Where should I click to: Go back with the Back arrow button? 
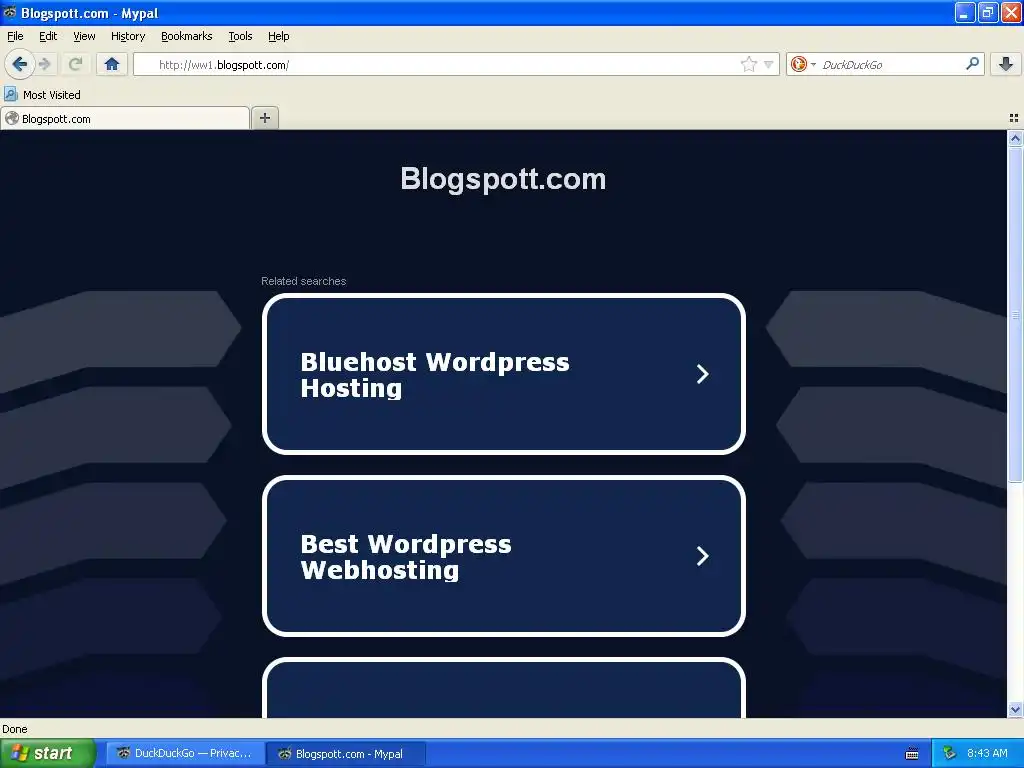20,64
